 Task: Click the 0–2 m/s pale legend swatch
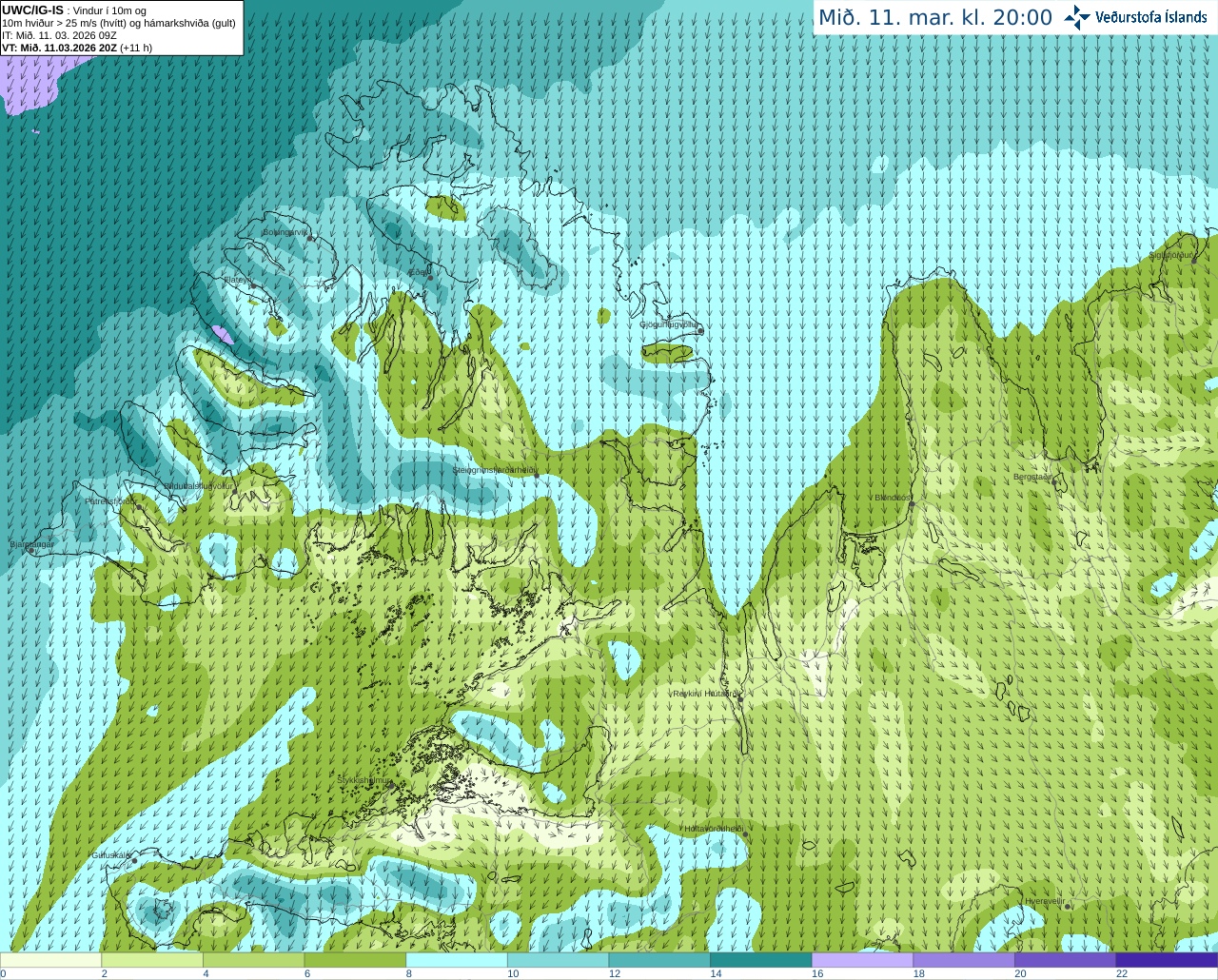50,960
